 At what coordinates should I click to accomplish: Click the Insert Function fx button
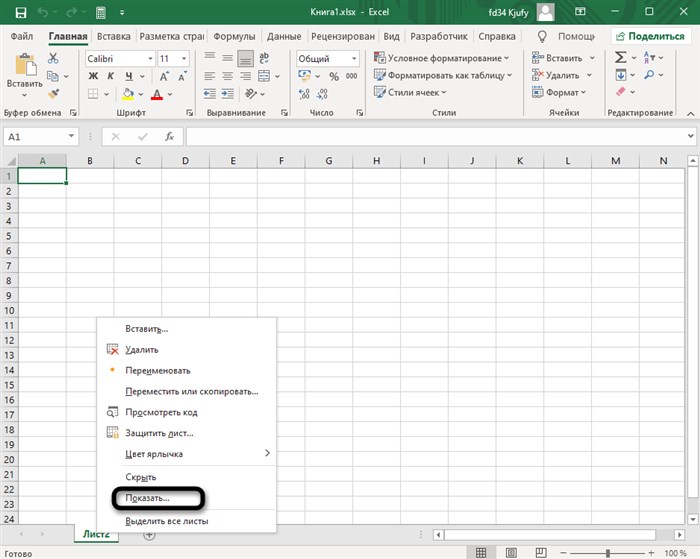[x=169, y=137]
